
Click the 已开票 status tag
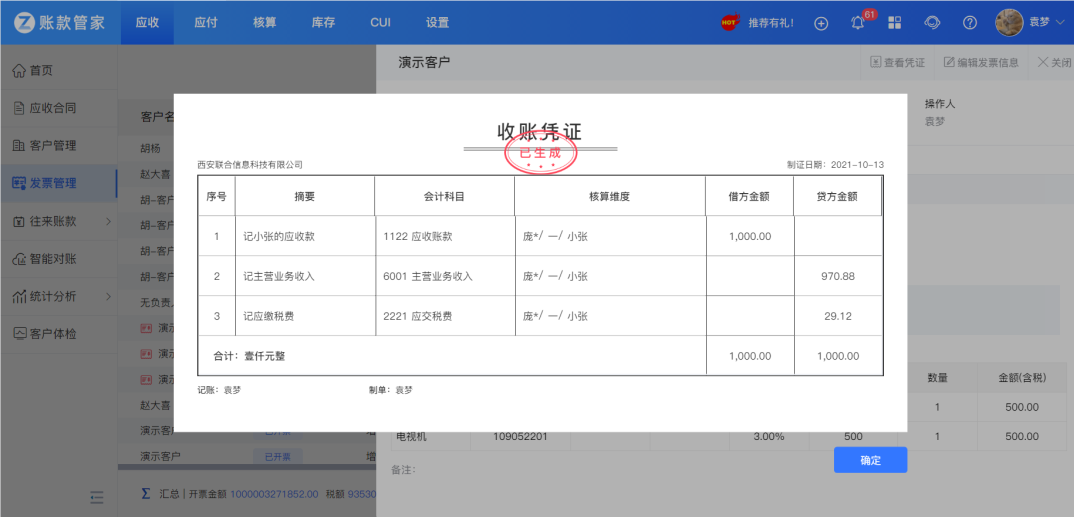click(x=278, y=456)
